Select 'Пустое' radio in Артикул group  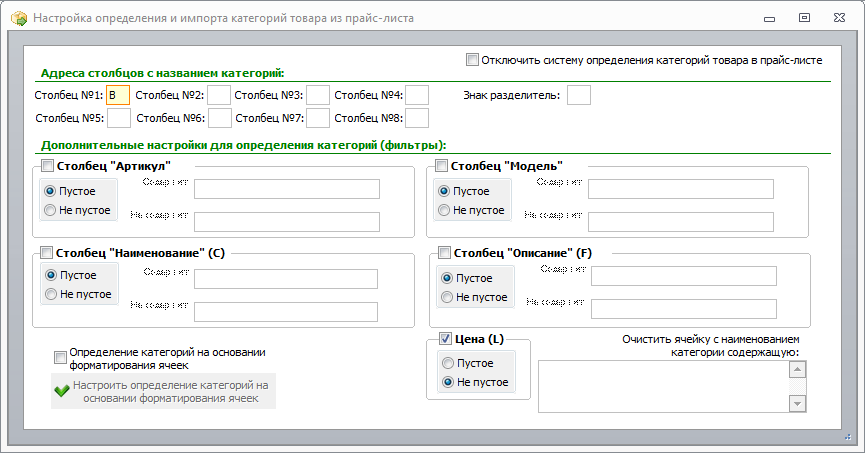coord(50,191)
